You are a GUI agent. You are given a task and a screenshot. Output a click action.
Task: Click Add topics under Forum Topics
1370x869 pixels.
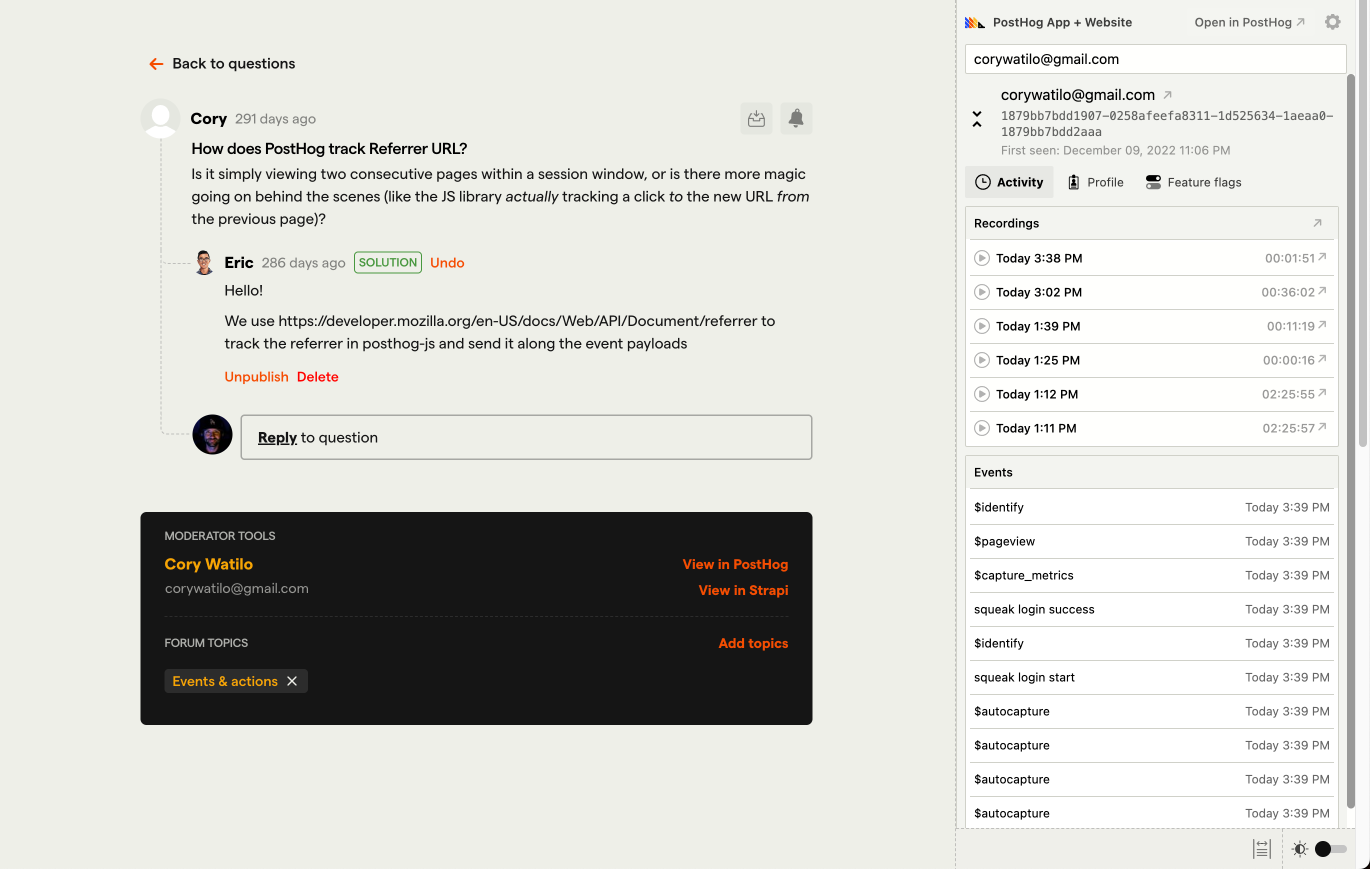[x=753, y=643]
